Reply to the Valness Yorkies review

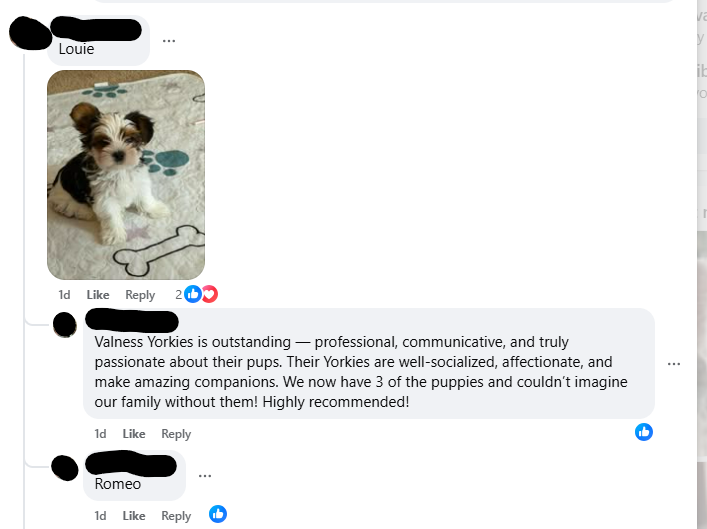176,434
